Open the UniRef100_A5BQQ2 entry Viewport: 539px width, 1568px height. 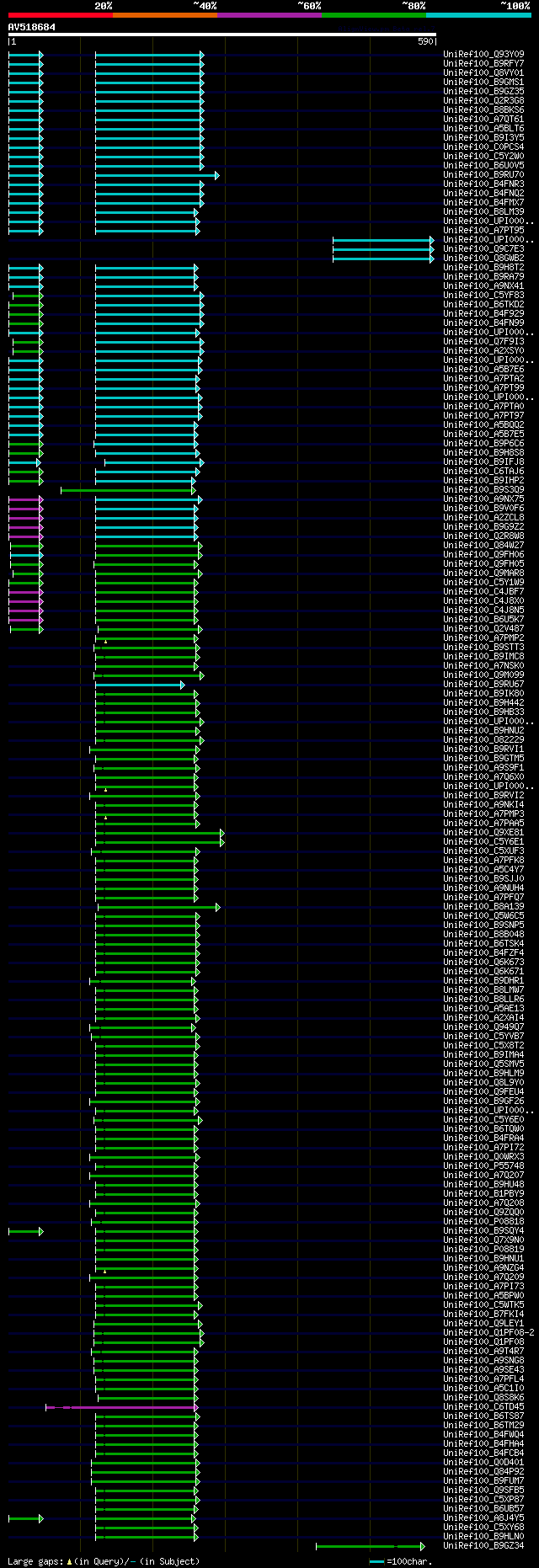click(483, 425)
